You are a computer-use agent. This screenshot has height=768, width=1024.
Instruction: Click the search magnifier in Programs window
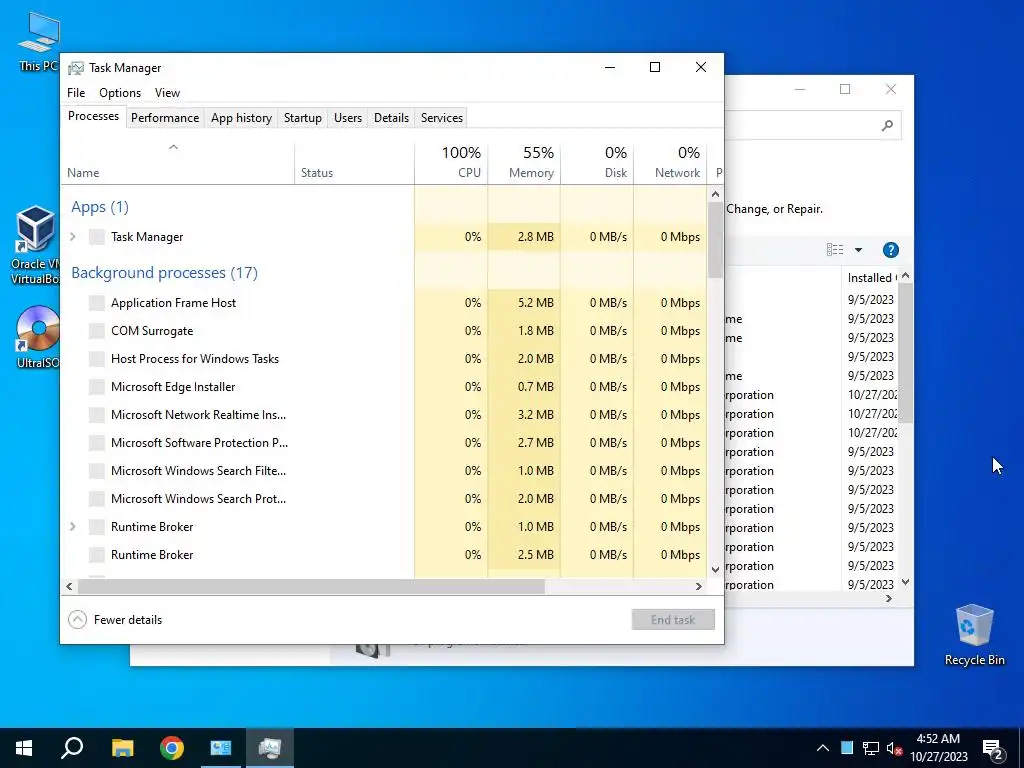pyautogui.click(x=887, y=125)
